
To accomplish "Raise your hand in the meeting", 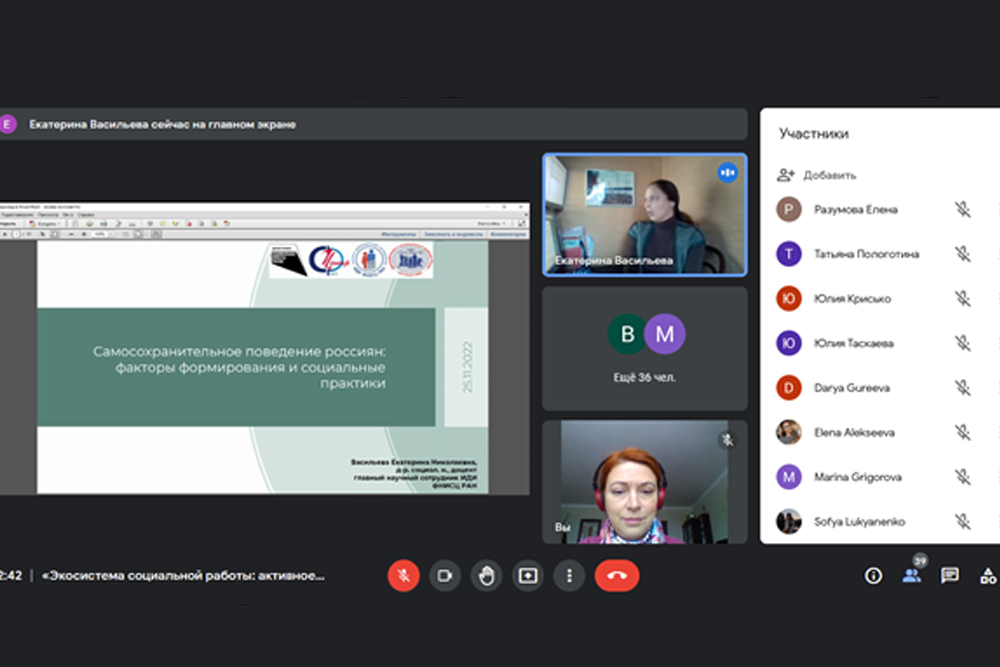I will (x=486, y=576).
